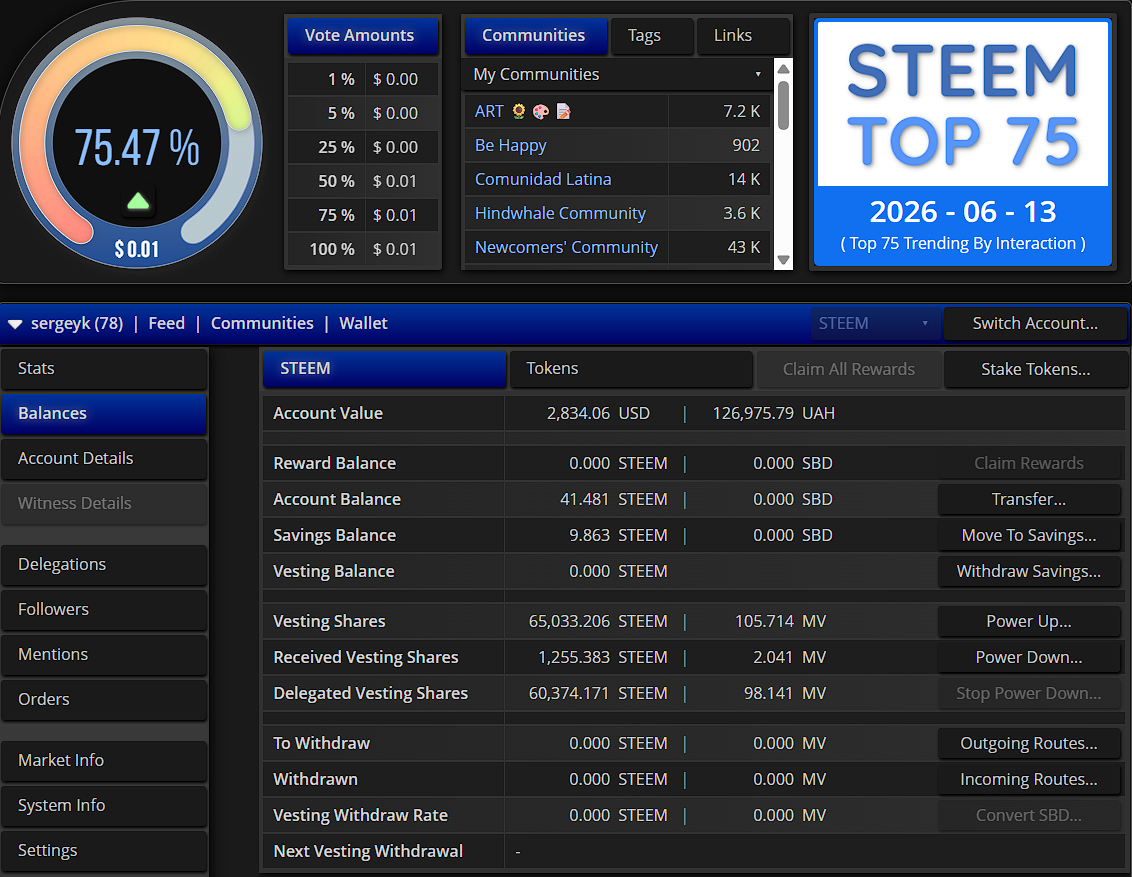Open Orders in sidebar
The height and width of the screenshot is (877, 1132).
point(104,699)
